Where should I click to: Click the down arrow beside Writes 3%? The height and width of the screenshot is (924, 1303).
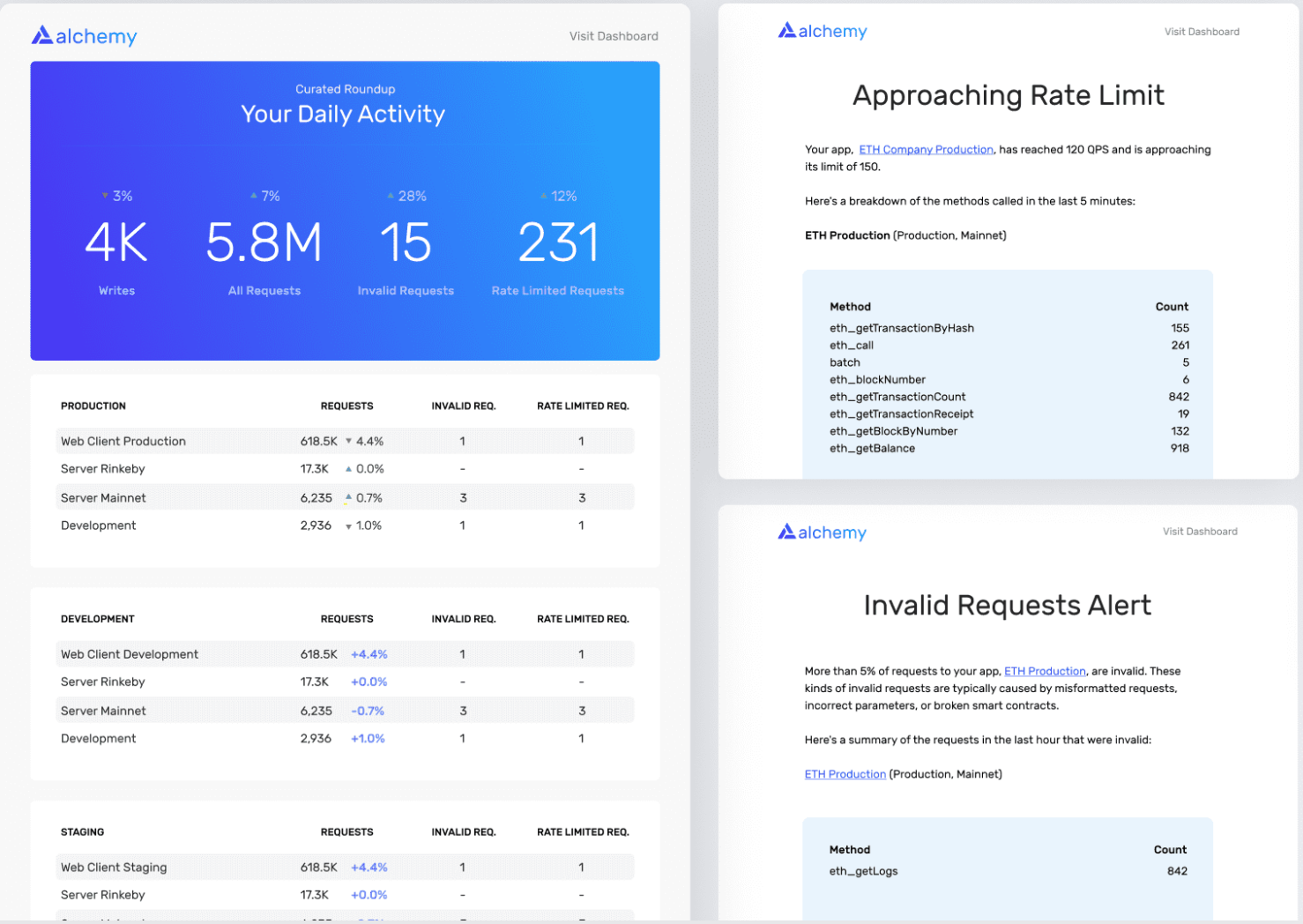pos(105,196)
